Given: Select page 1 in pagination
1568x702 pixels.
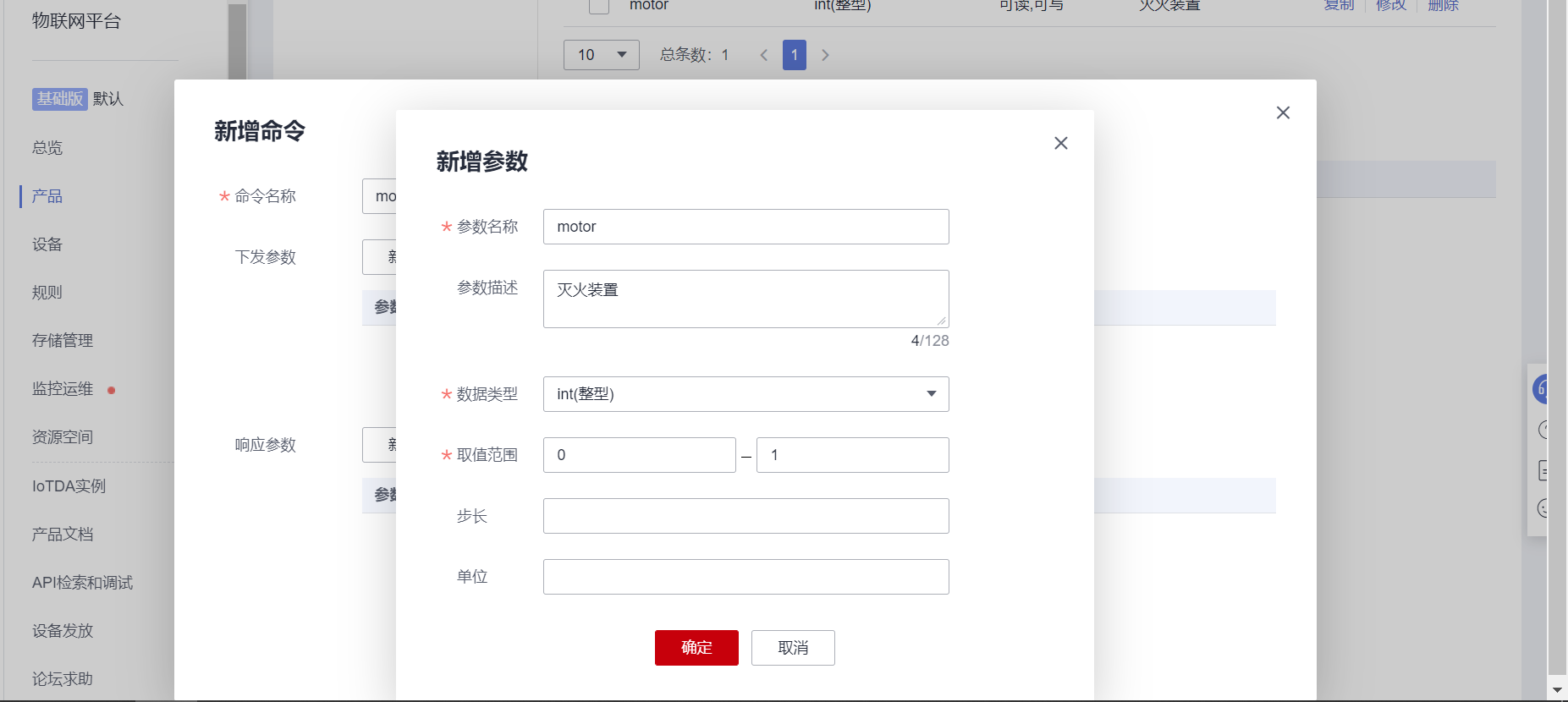Looking at the screenshot, I should 794,55.
